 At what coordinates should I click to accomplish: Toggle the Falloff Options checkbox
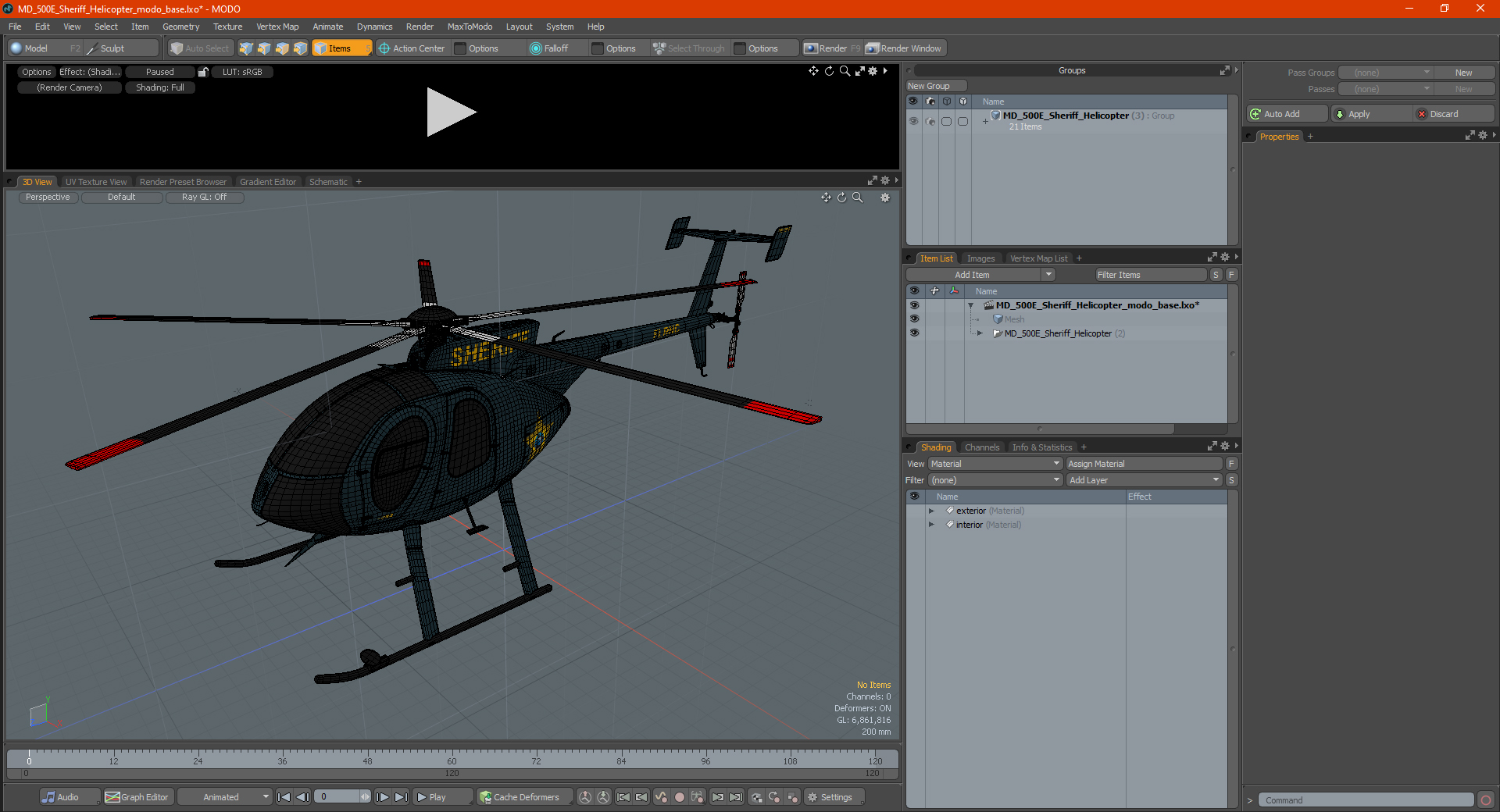598,48
